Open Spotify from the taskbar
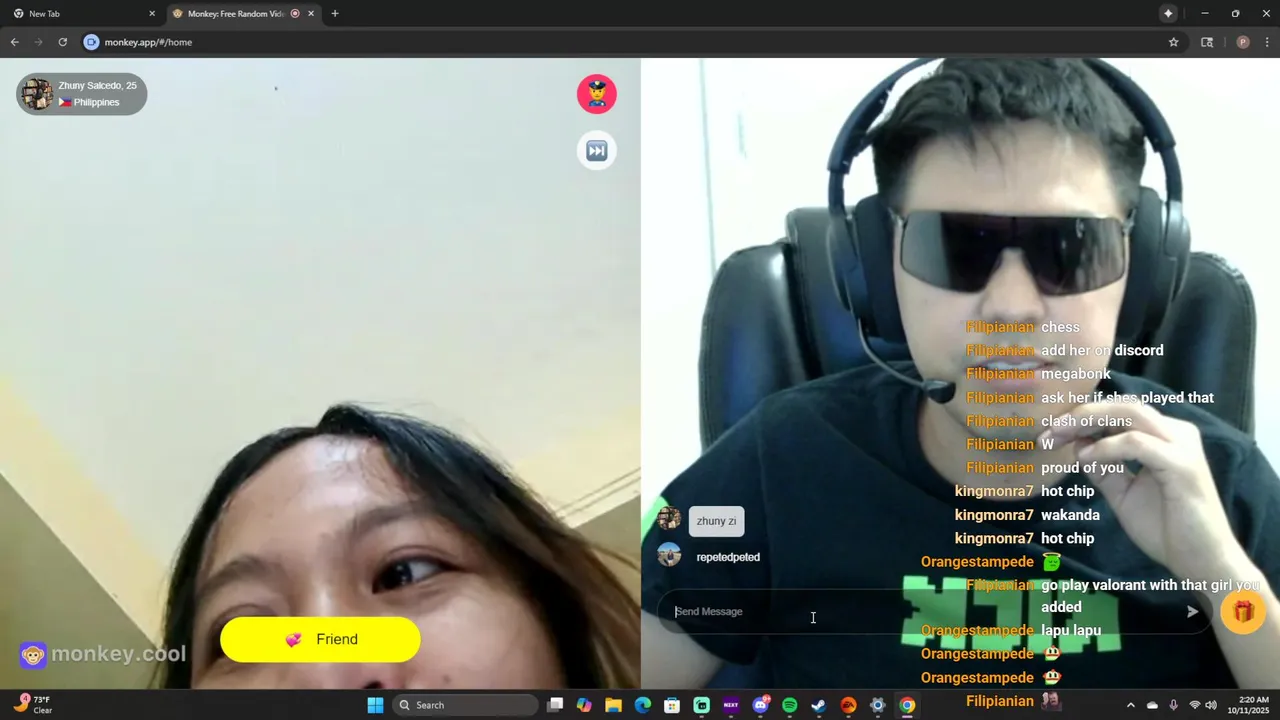 790,705
